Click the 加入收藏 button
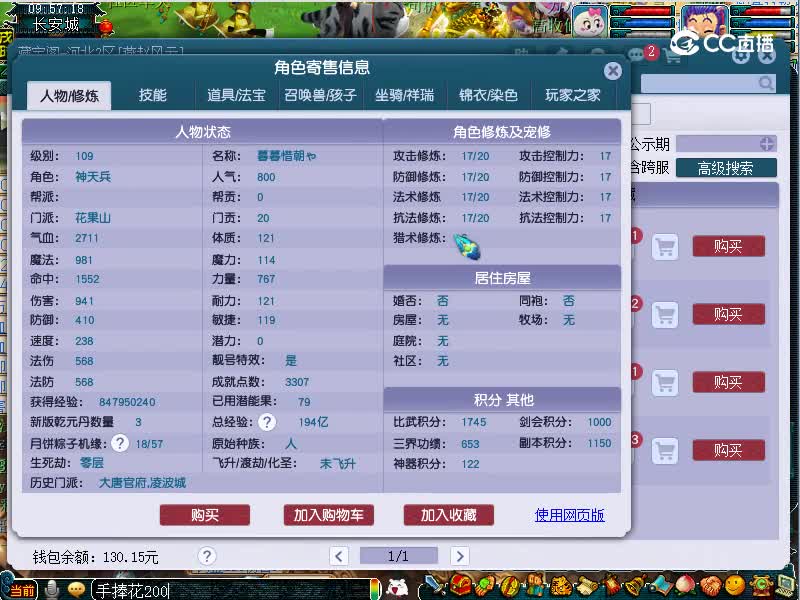Screen dimensions: 800x600 (x=448, y=515)
